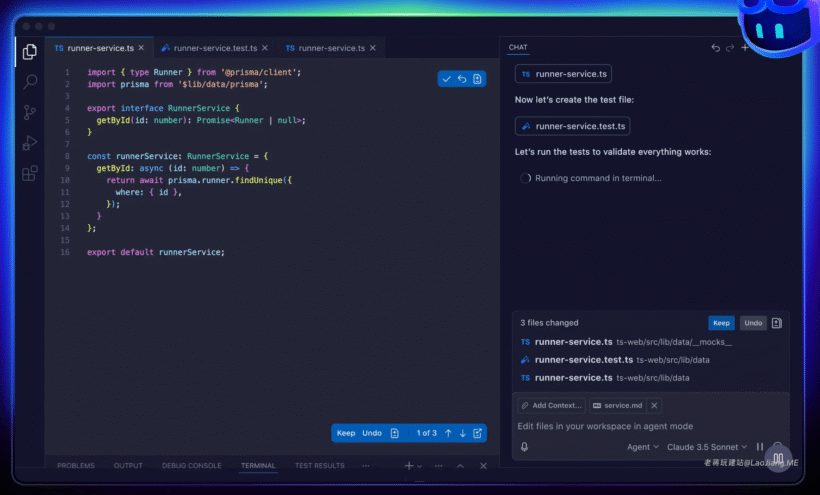Click the 'export interface RunnerService' code line
The height and width of the screenshot is (495, 820).
click(163, 108)
